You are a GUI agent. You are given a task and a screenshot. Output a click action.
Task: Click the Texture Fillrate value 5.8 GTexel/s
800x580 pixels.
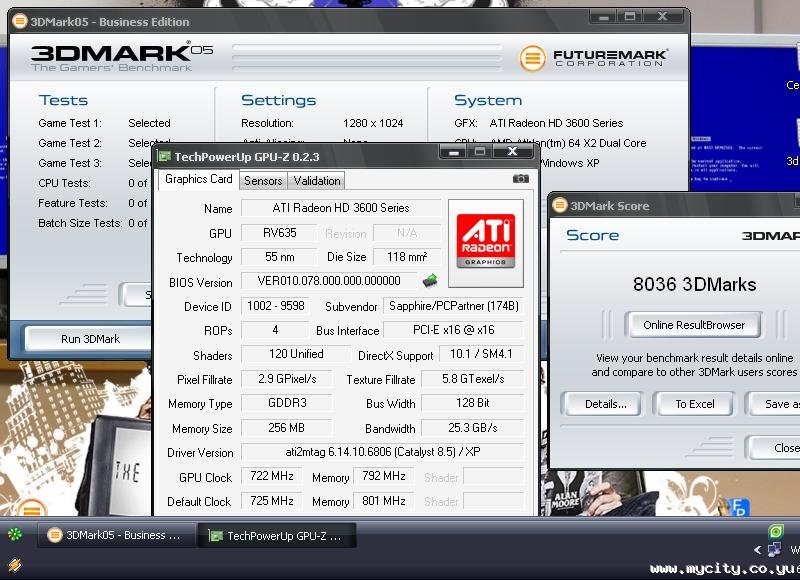click(473, 379)
